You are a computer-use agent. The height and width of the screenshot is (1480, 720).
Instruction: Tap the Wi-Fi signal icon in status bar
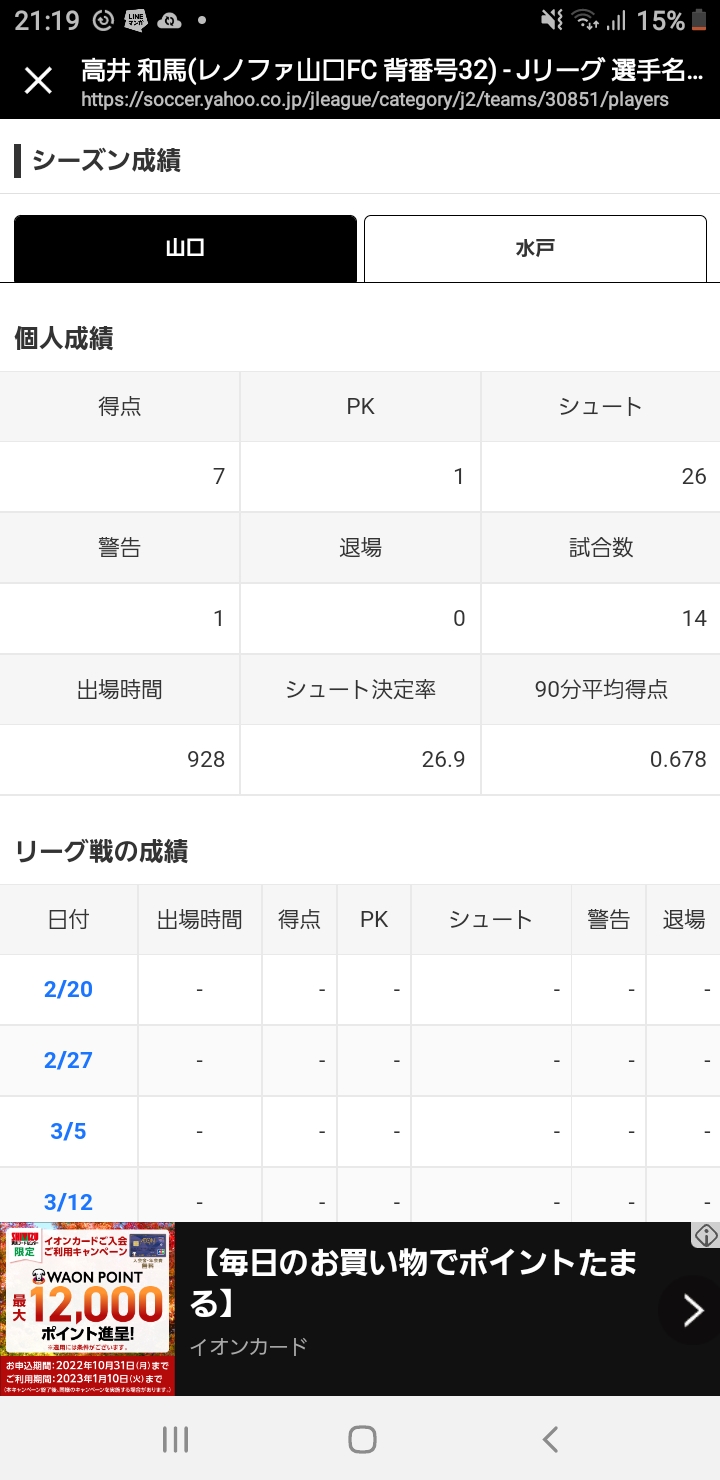tap(584, 20)
